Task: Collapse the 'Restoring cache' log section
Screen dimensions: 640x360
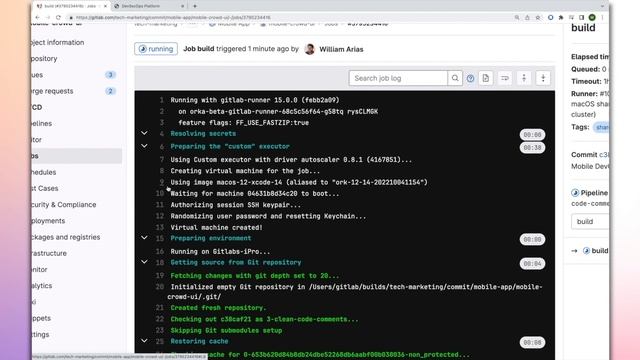Action: click(x=144, y=341)
